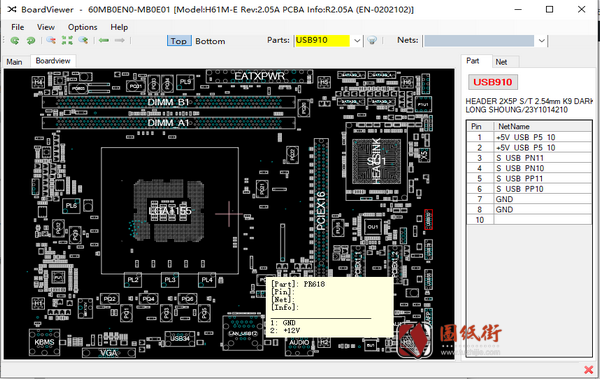Click the PL2 inductor component

tap(133, 280)
